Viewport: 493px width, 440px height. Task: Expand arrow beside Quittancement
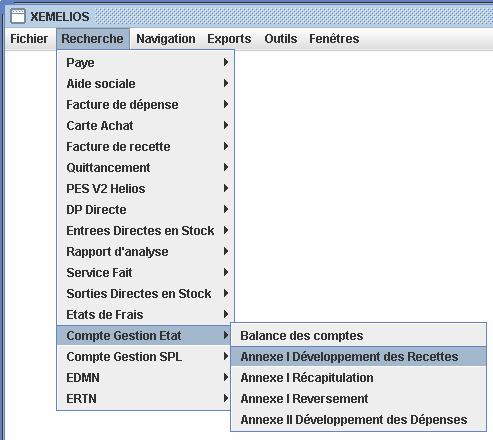pyautogui.click(x=226, y=167)
